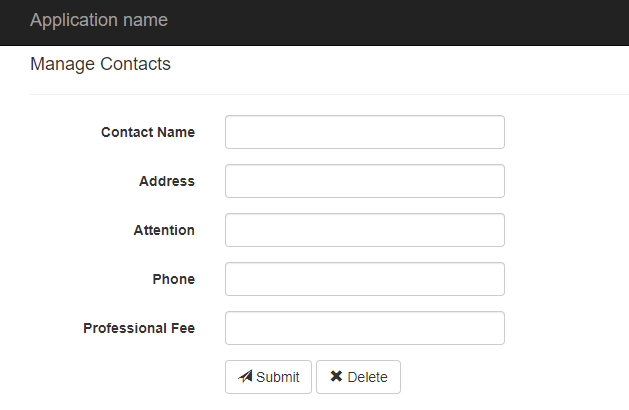Focus the Contact Name text field
The image size is (629, 410).
click(364, 132)
